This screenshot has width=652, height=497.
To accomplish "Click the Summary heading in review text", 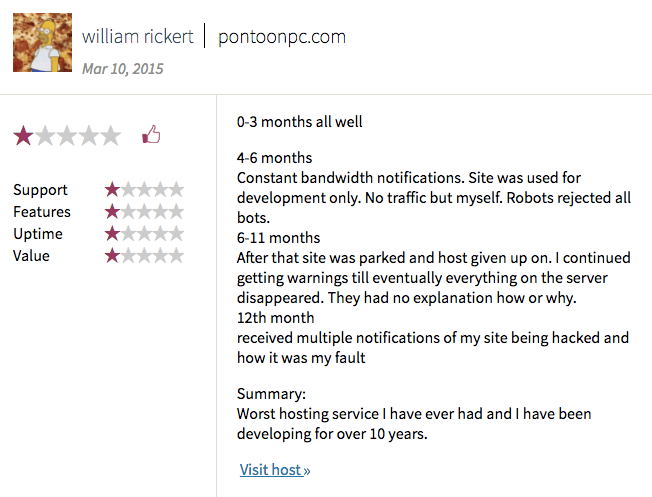I will [x=271, y=394].
